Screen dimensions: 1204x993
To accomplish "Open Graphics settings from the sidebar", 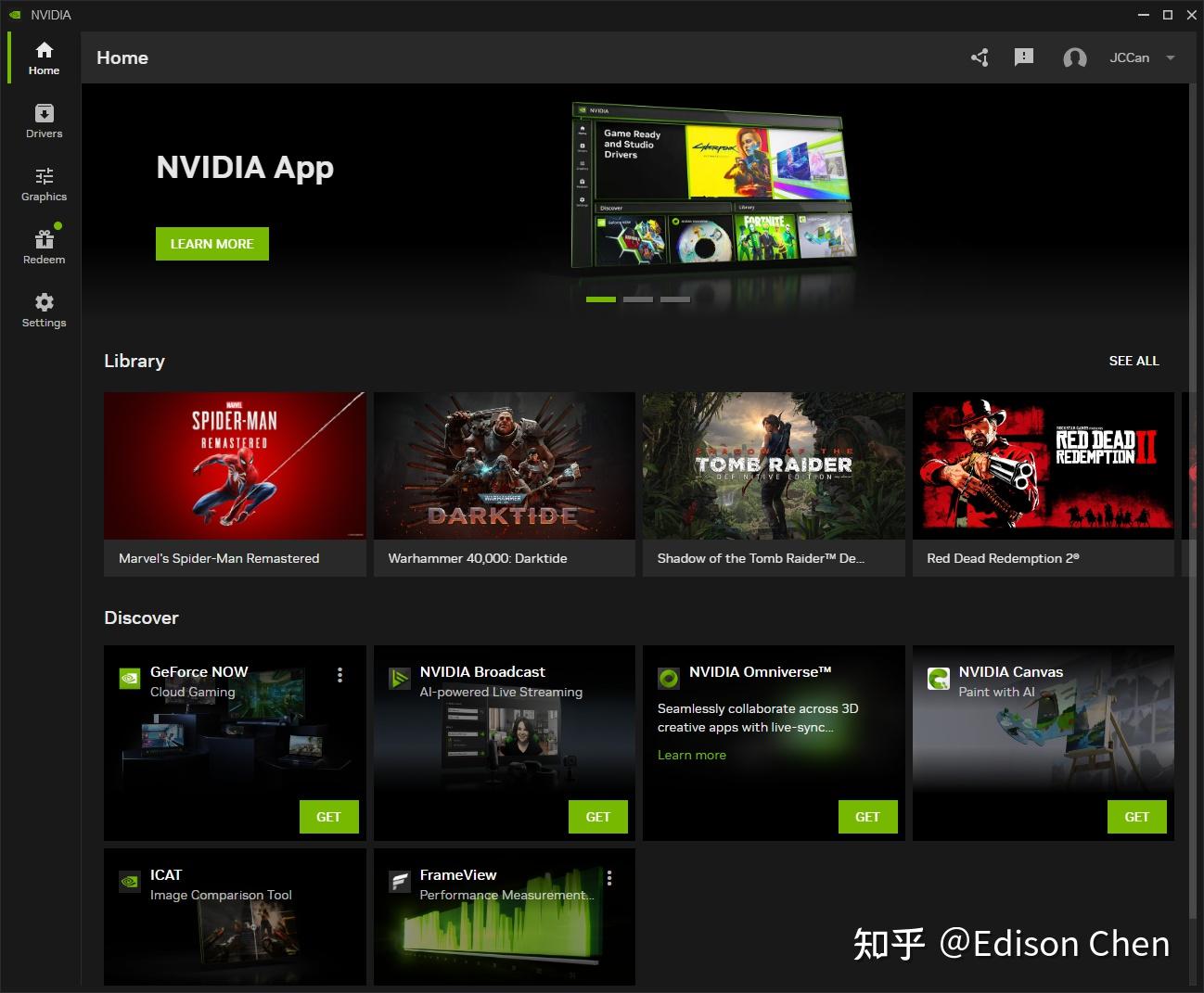I will pos(44,184).
